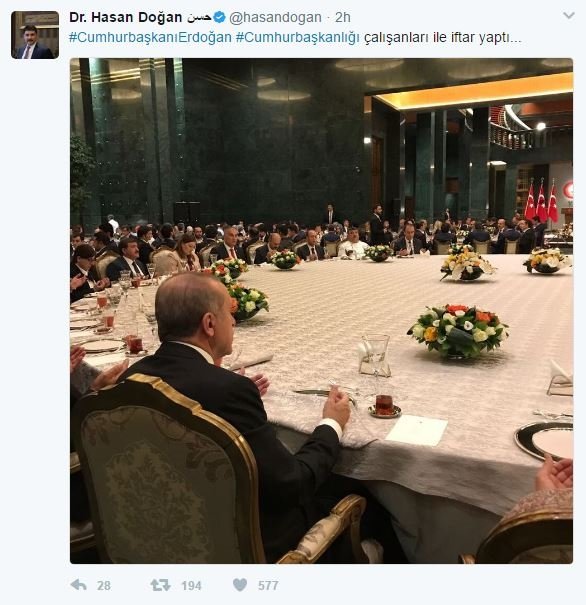Enlarge the iftar dinner photo
Image resolution: width=586 pixels, height=605 pixels.
[321, 311]
